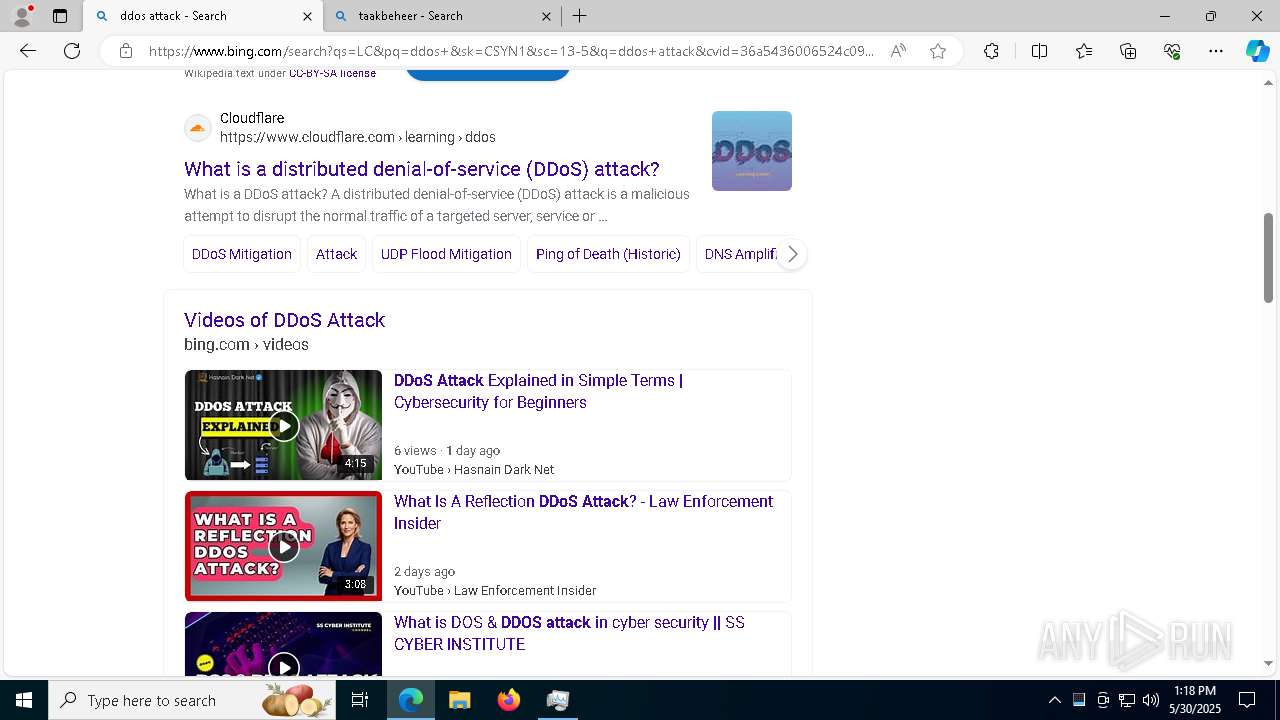The height and width of the screenshot is (720, 1280).
Task: Open What is DOS & DDOS attack link
Action: (x=569, y=633)
